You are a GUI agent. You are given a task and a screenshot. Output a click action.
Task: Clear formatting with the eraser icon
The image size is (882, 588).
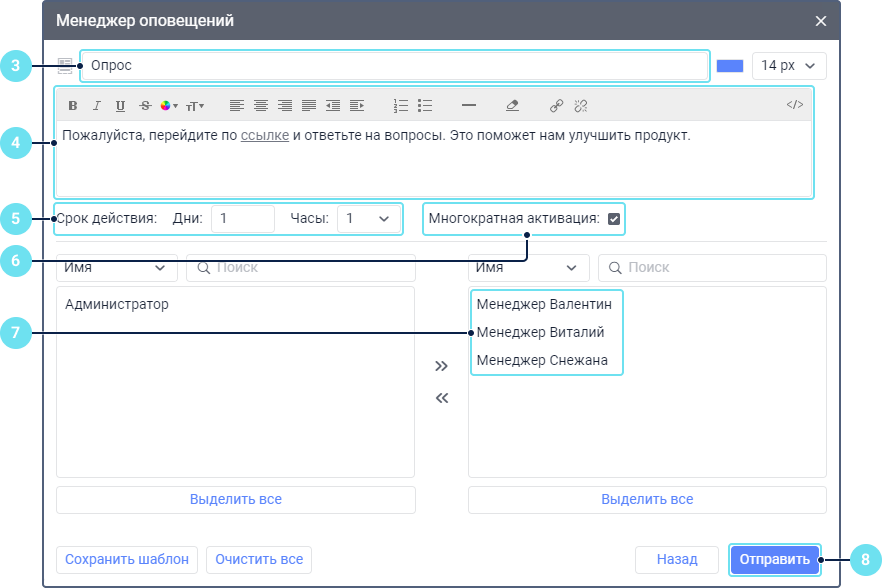click(513, 105)
